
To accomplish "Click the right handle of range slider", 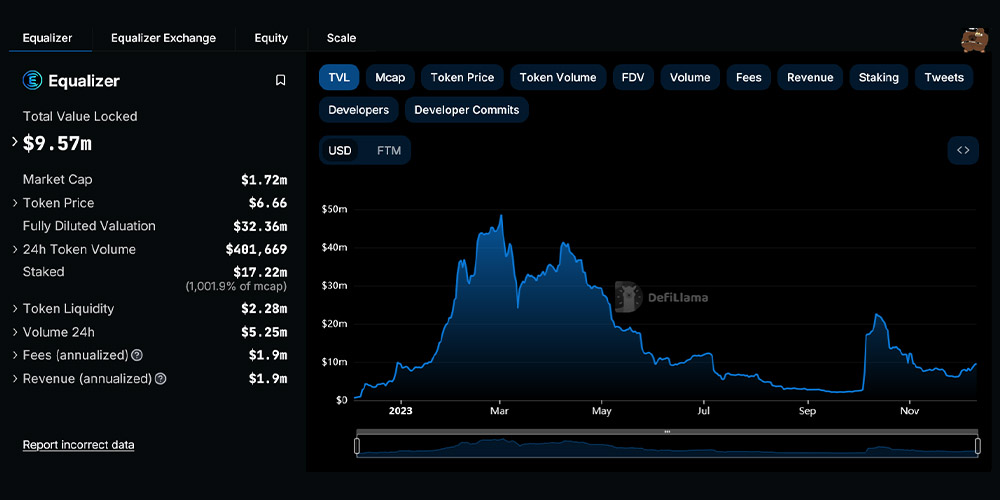I will coord(977,445).
